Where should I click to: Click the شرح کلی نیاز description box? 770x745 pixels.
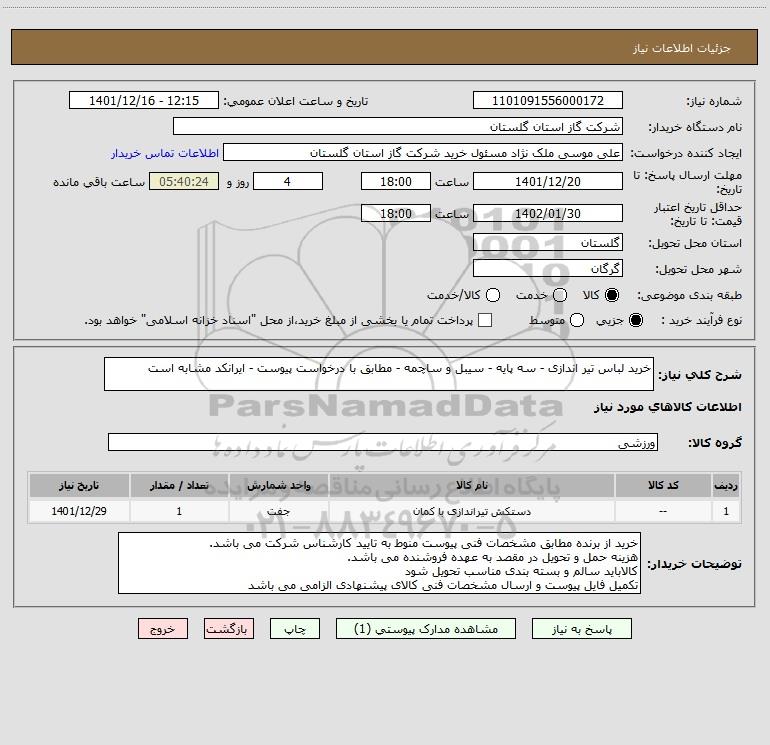(379, 374)
